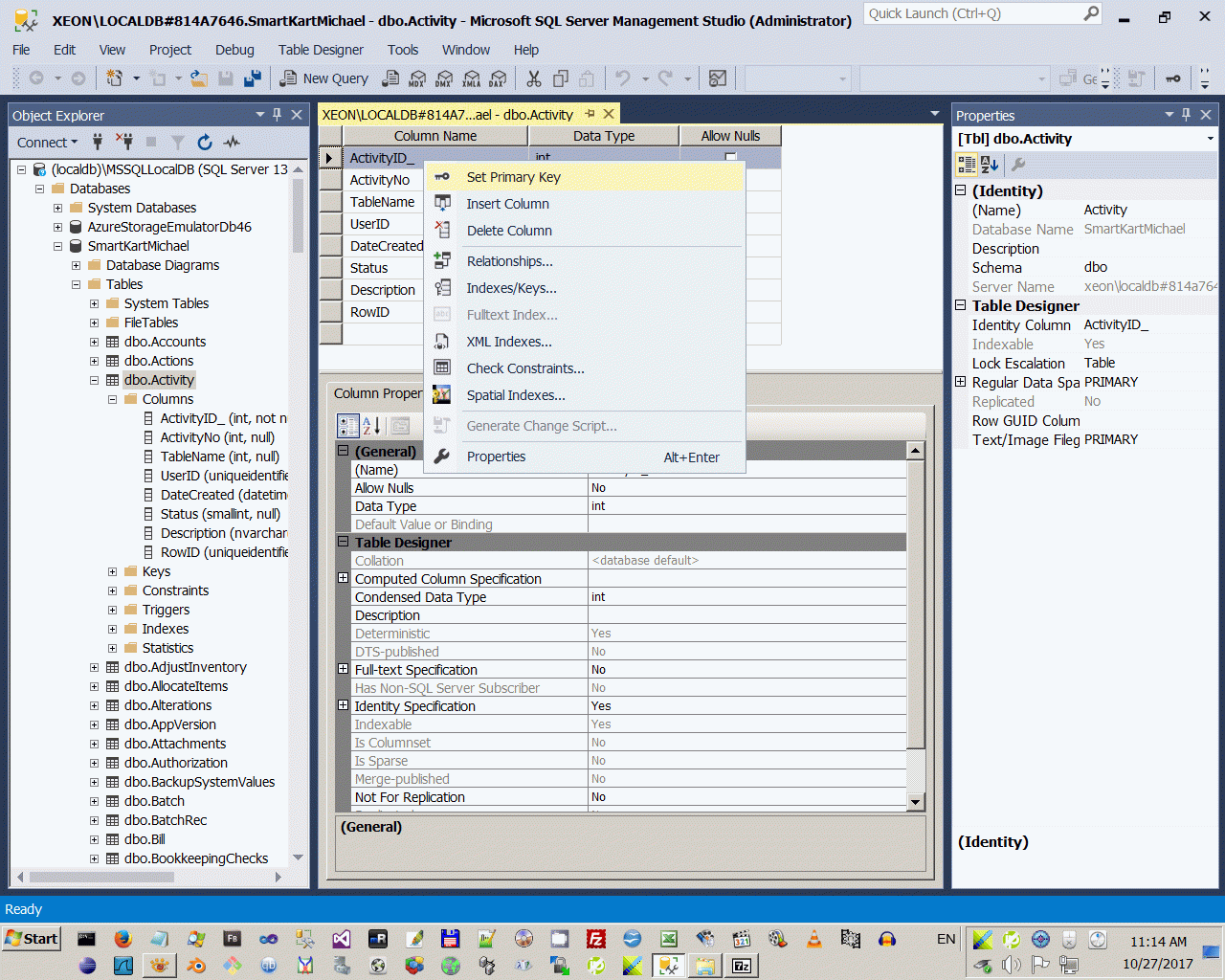
Task: Click Property Pages wrench icon in Properties panel
Action: pyautogui.click(x=1018, y=165)
